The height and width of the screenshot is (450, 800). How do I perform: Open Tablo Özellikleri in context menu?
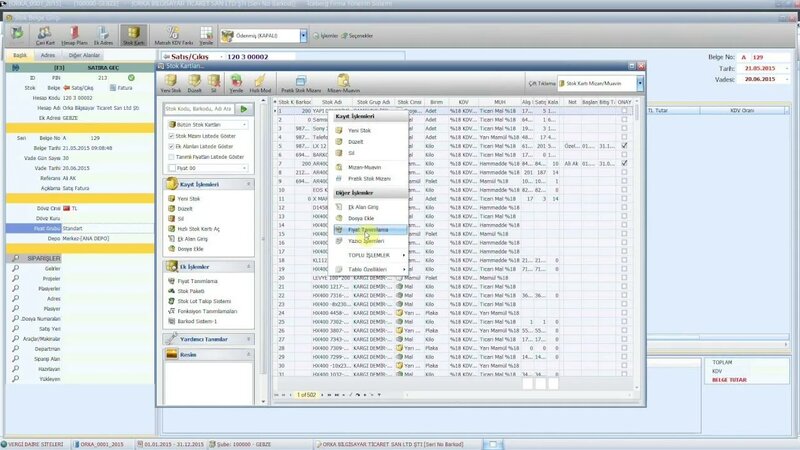pos(370,269)
